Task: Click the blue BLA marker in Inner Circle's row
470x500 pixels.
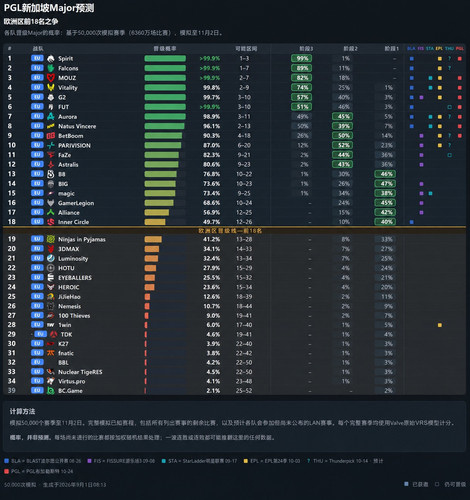Action: click(412, 222)
